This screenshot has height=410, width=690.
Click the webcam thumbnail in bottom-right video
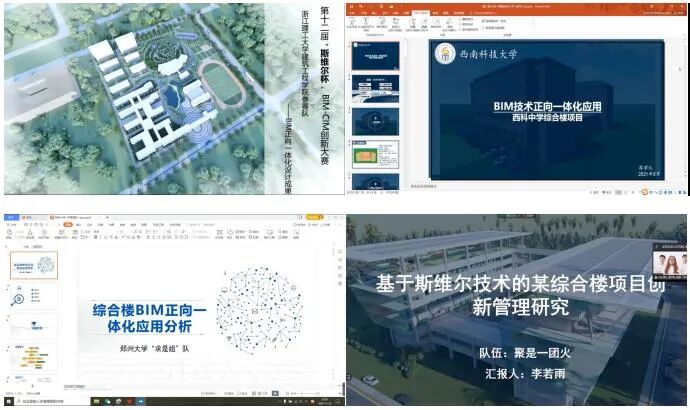(670, 264)
